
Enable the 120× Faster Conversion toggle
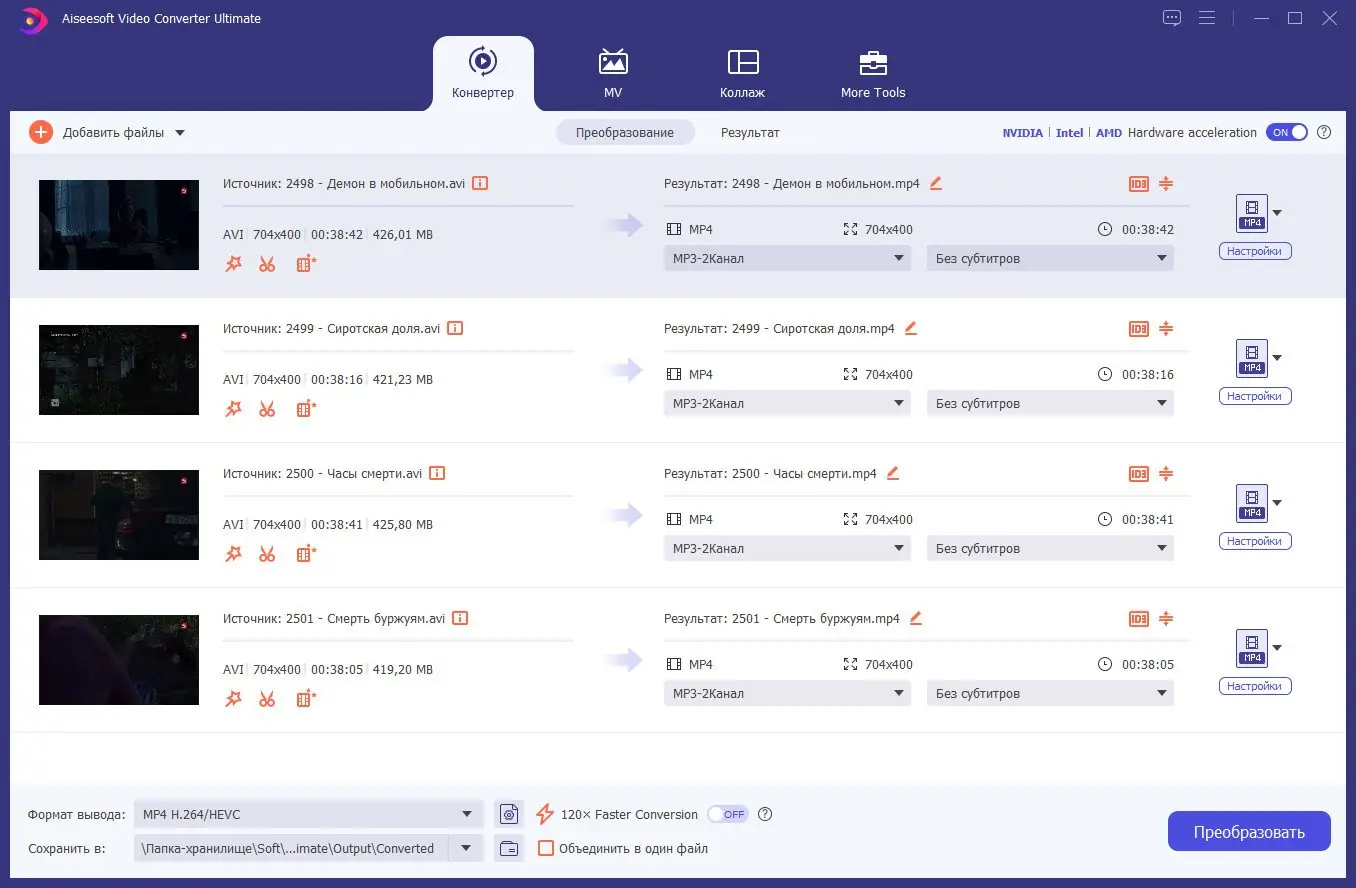pyautogui.click(x=727, y=814)
